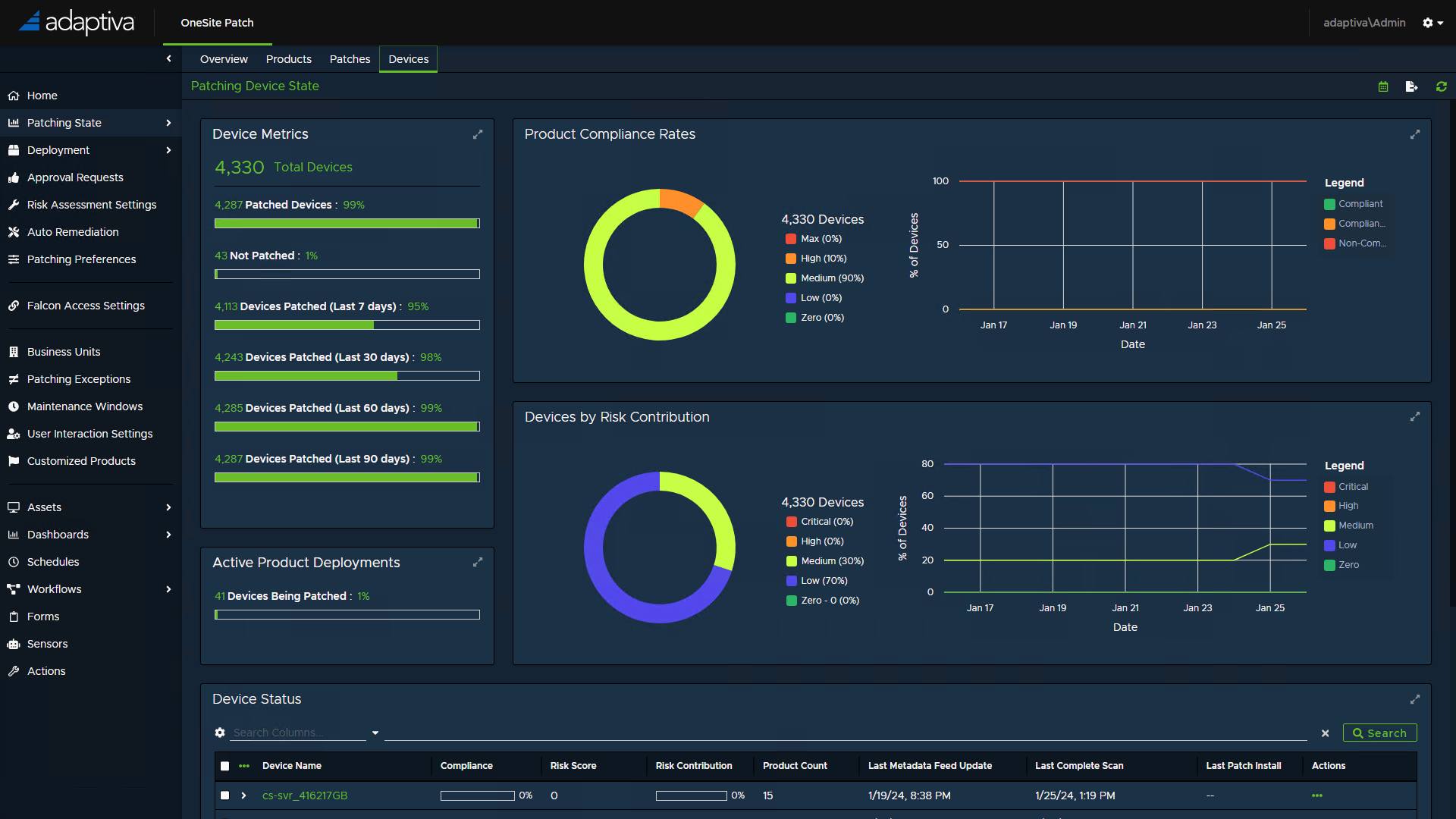Open the Overview tab

tap(224, 59)
